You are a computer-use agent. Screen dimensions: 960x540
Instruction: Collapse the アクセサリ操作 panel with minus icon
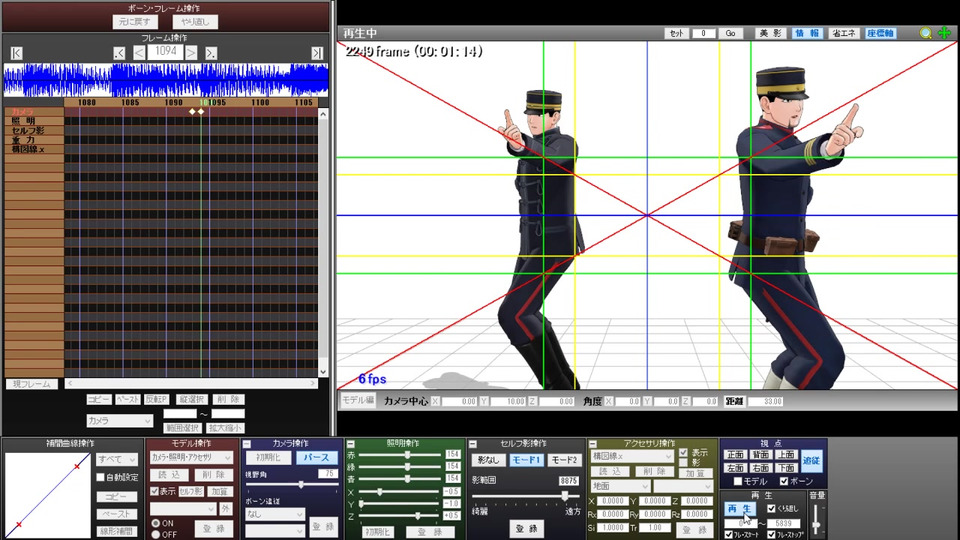point(592,444)
